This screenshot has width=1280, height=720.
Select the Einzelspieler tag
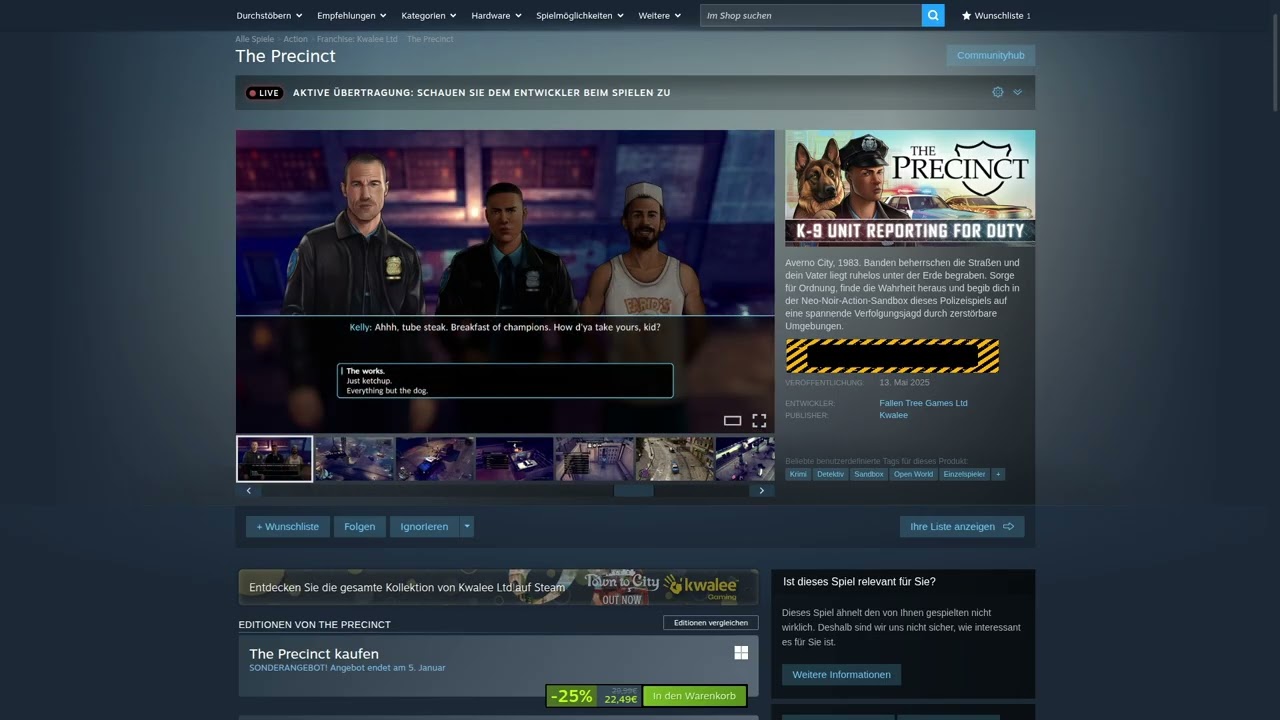(x=964, y=474)
